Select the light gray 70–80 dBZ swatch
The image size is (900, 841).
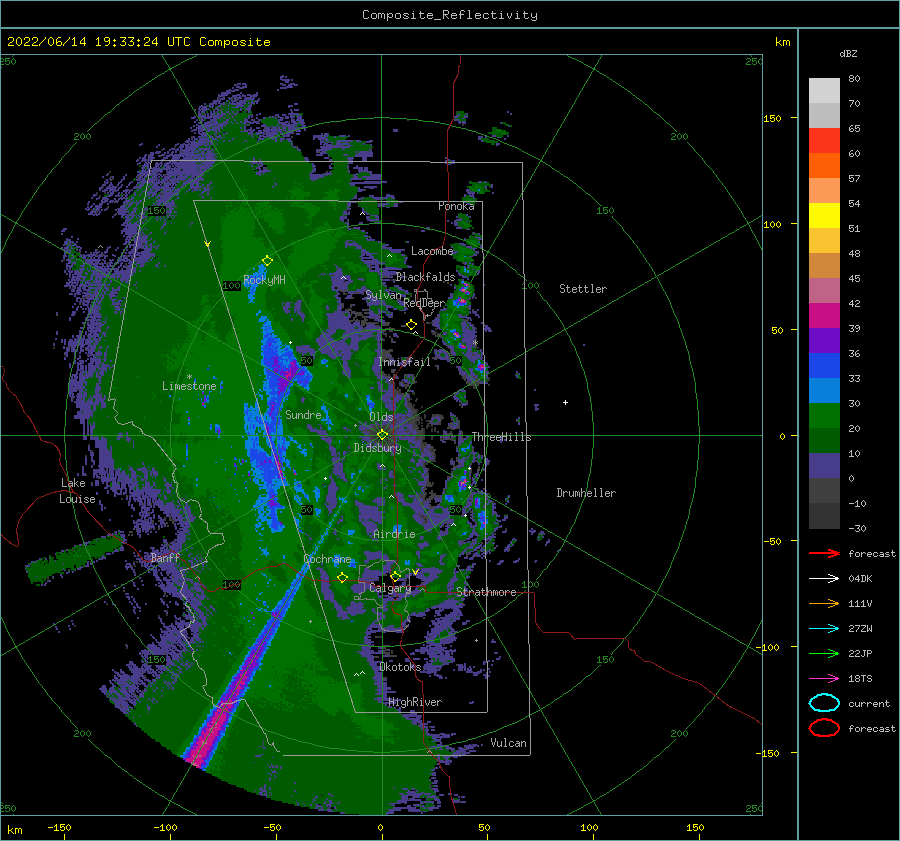[x=824, y=91]
